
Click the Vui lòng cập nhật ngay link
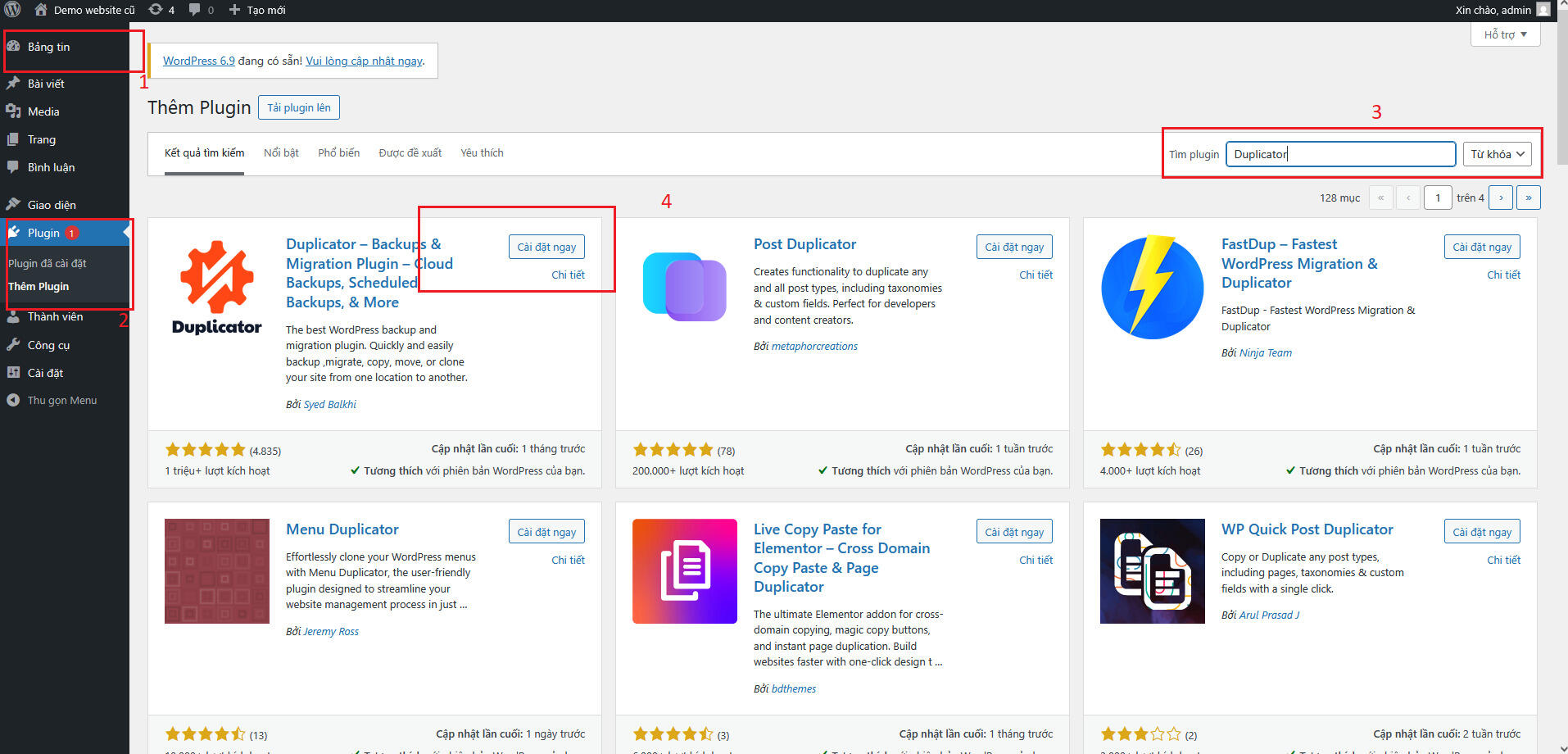364,61
